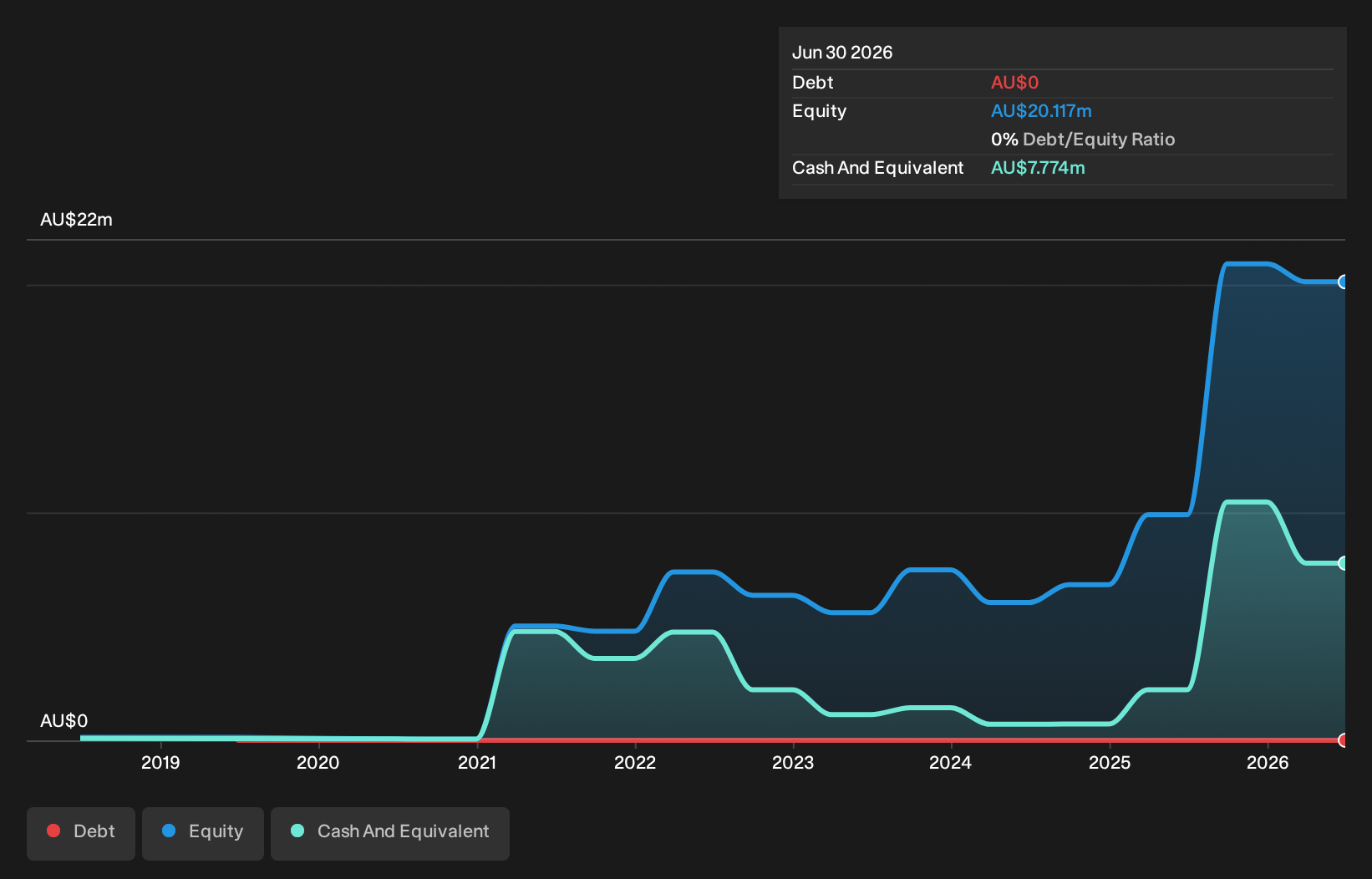Toggle the Debt series legend button
This screenshot has height=879, width=1372.
pos(81,833)
